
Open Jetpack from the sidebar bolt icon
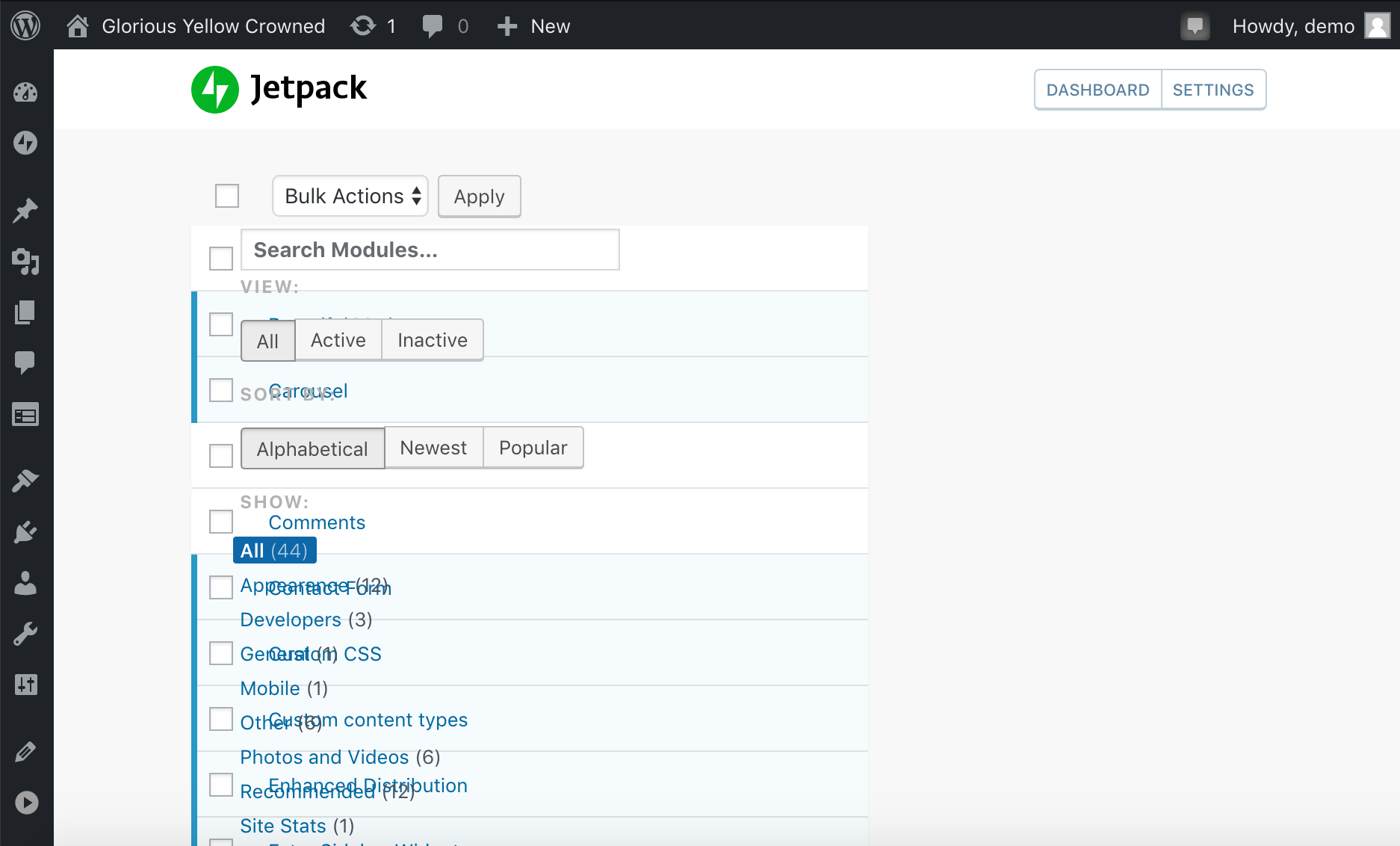(x=25, y=143)
